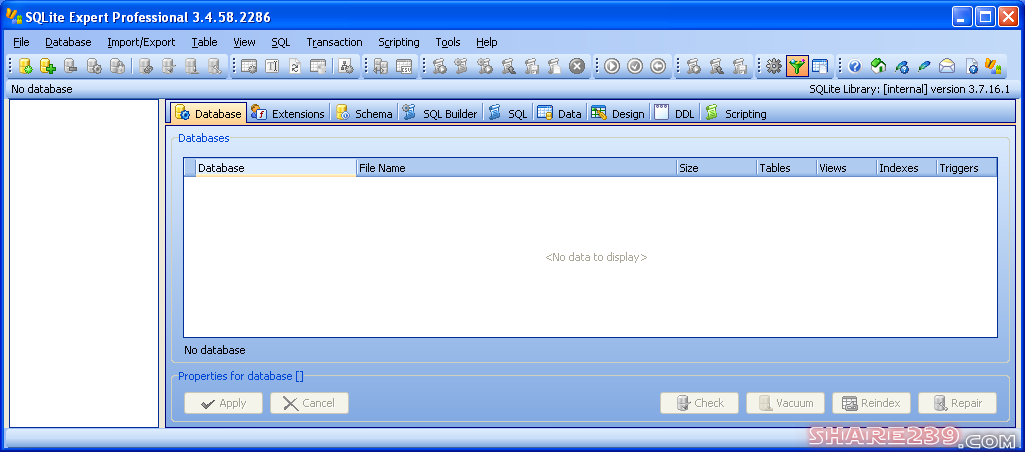Screen dimensions: 1025x452
Task: Click the schema hierarchy icon with gear
Action: [346, 66]
